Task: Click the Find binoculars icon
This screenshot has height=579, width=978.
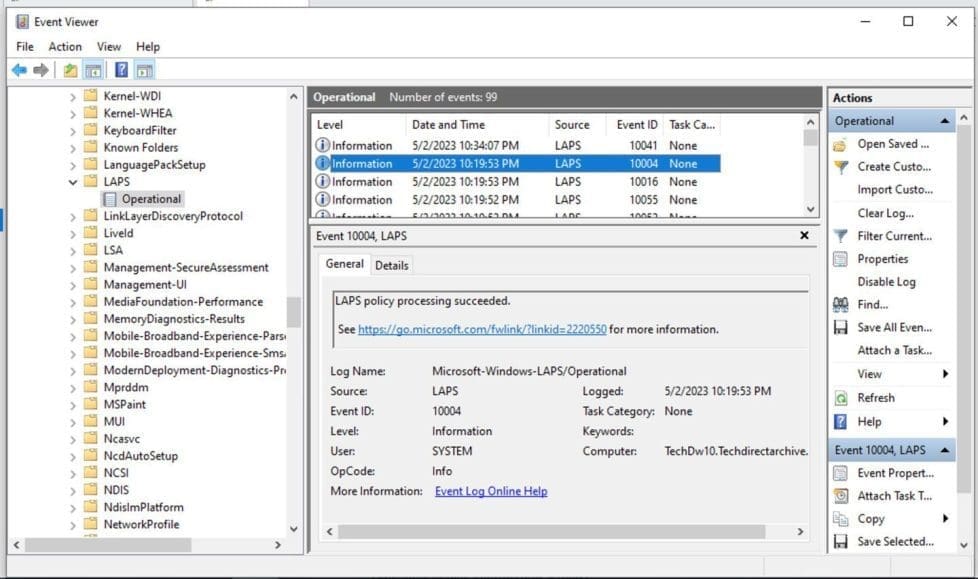Action: coord(841,305)
